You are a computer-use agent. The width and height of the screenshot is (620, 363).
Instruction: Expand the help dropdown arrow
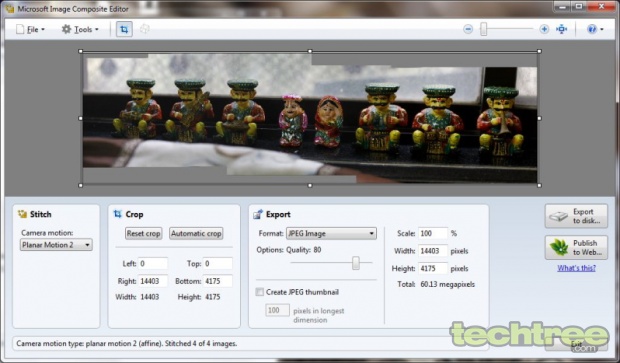click(602, 29)
